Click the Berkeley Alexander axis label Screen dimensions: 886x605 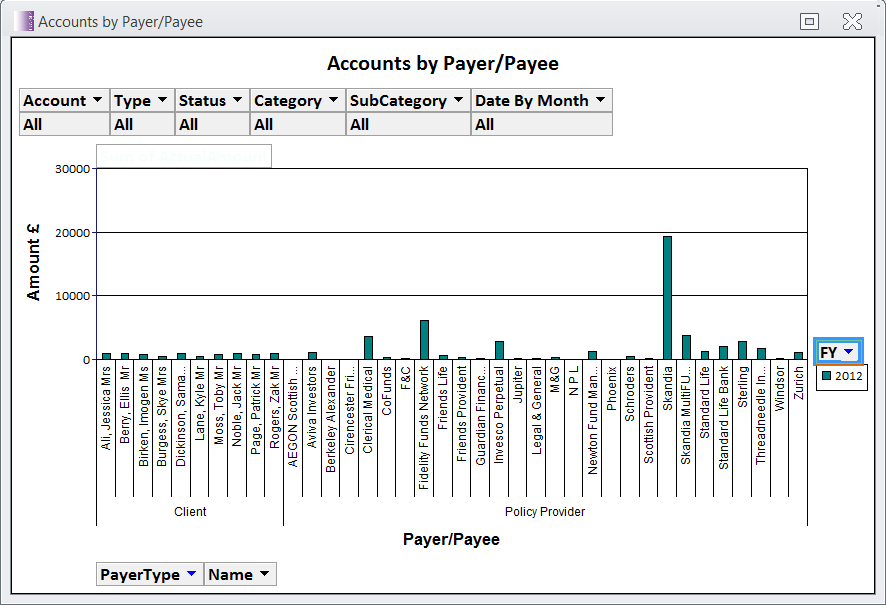[330, 419]
